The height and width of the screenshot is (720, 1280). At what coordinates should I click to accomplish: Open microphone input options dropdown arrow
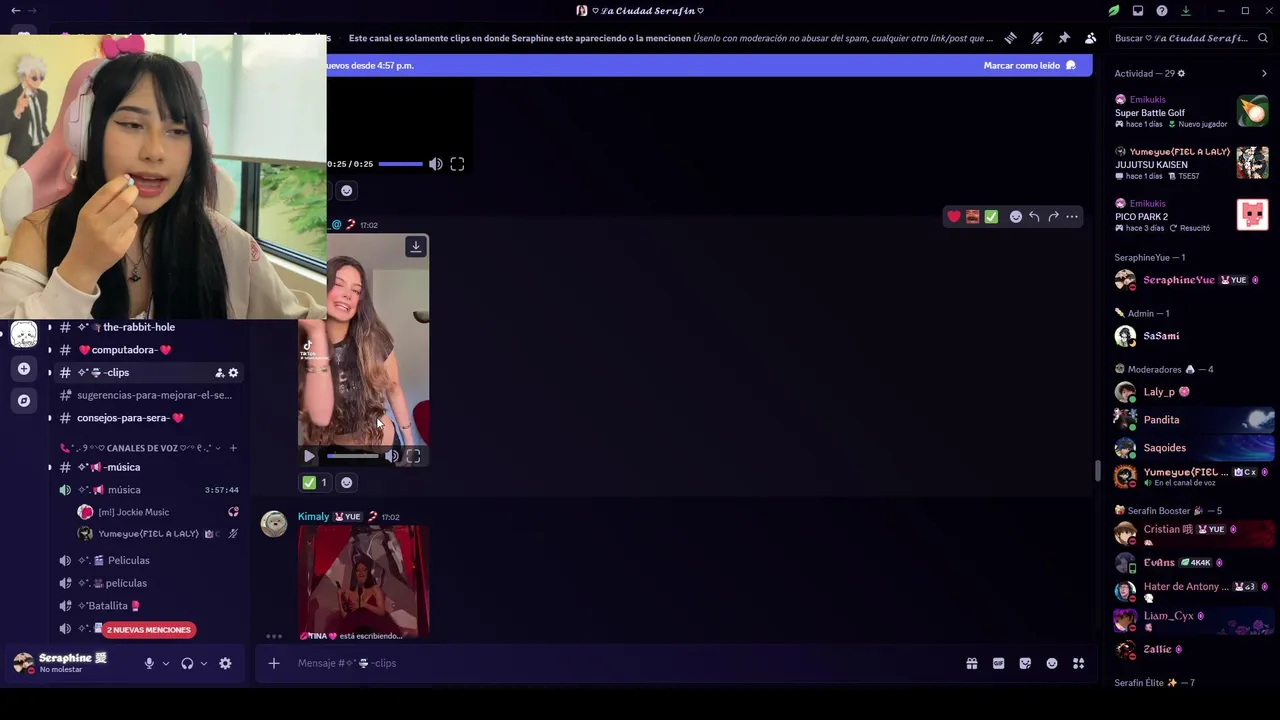click(x=166, y=663)
